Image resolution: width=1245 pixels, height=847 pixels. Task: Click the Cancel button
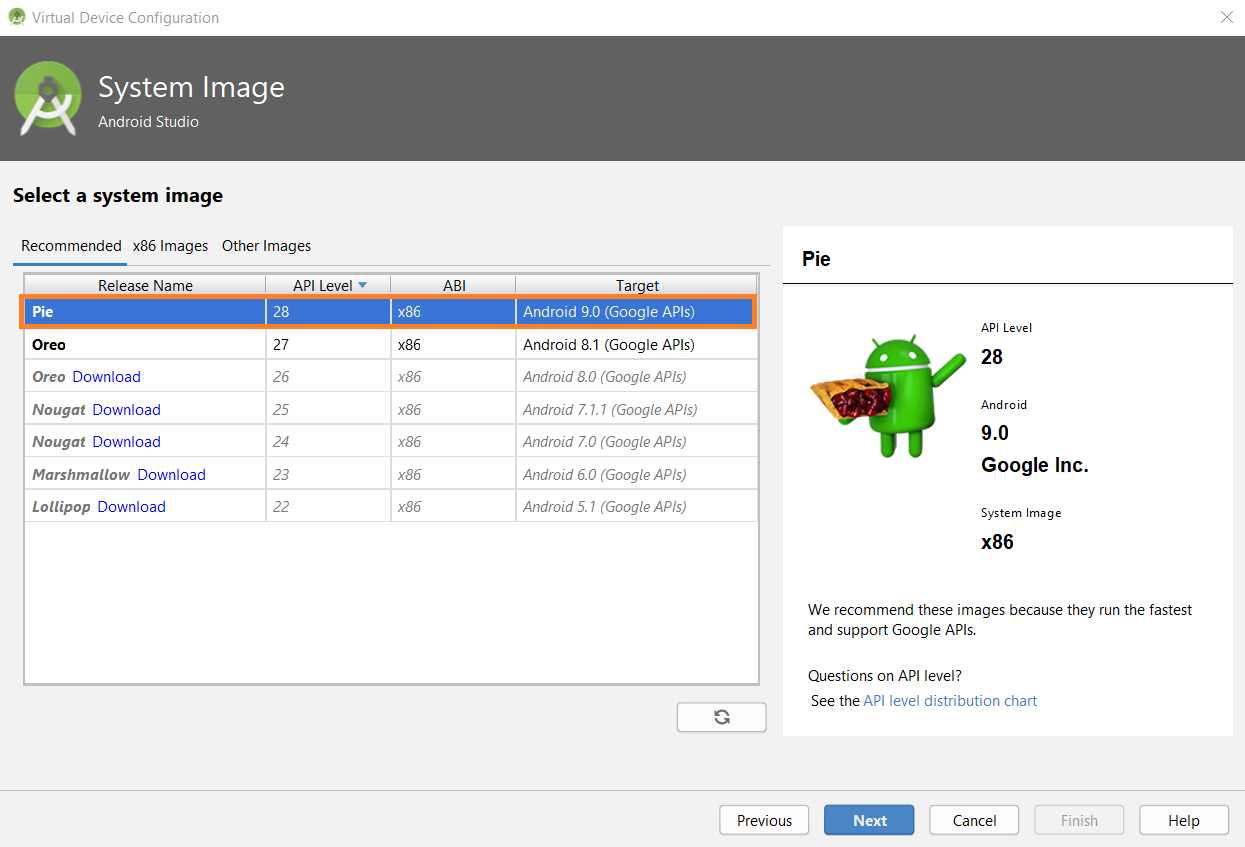(x=974, y=820)
